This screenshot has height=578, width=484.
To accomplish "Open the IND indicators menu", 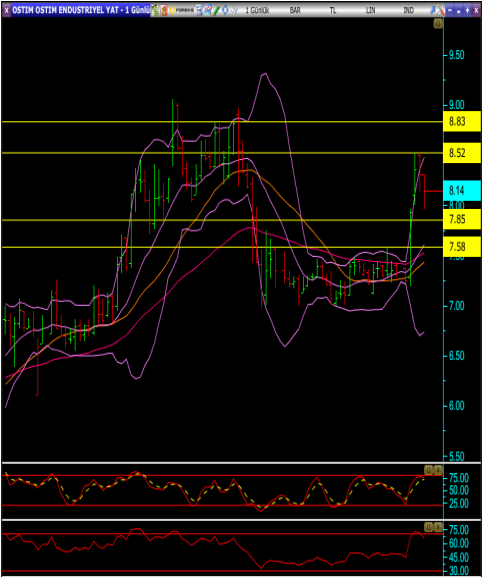I will [x=408, y=10].
